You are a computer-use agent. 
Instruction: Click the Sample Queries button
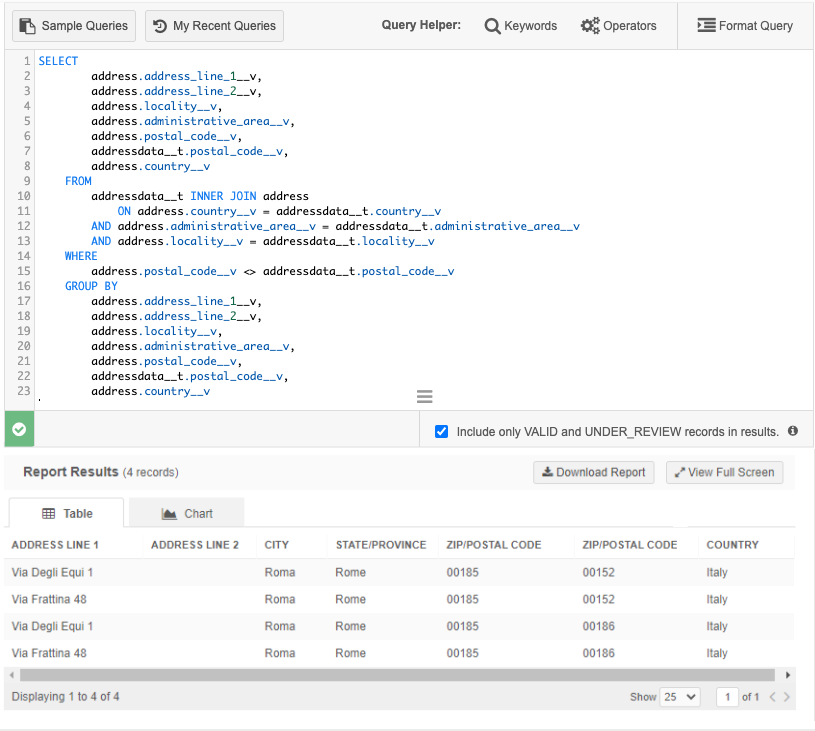(75, 26)
